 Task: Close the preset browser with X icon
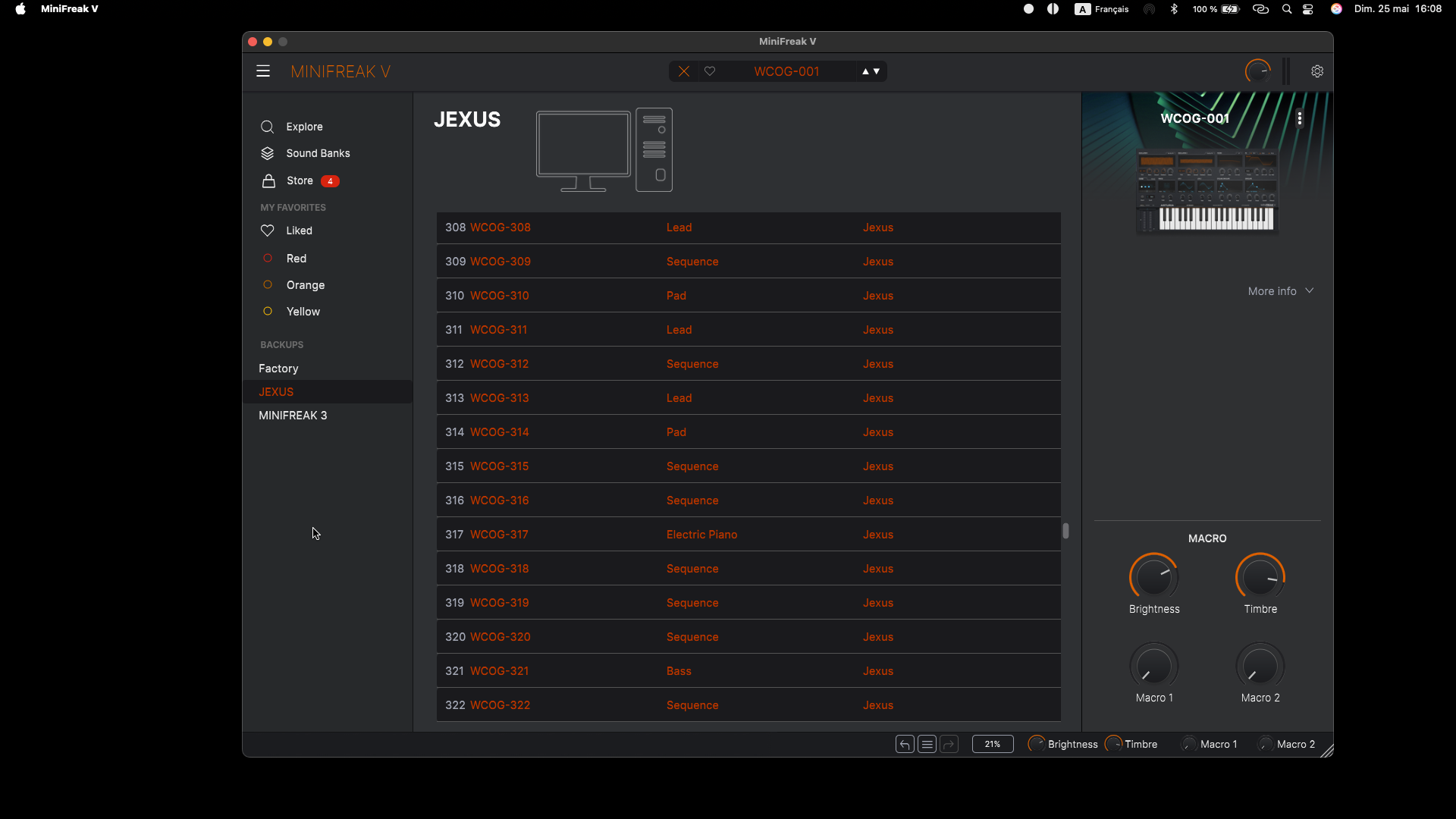[x=684, y=71]
